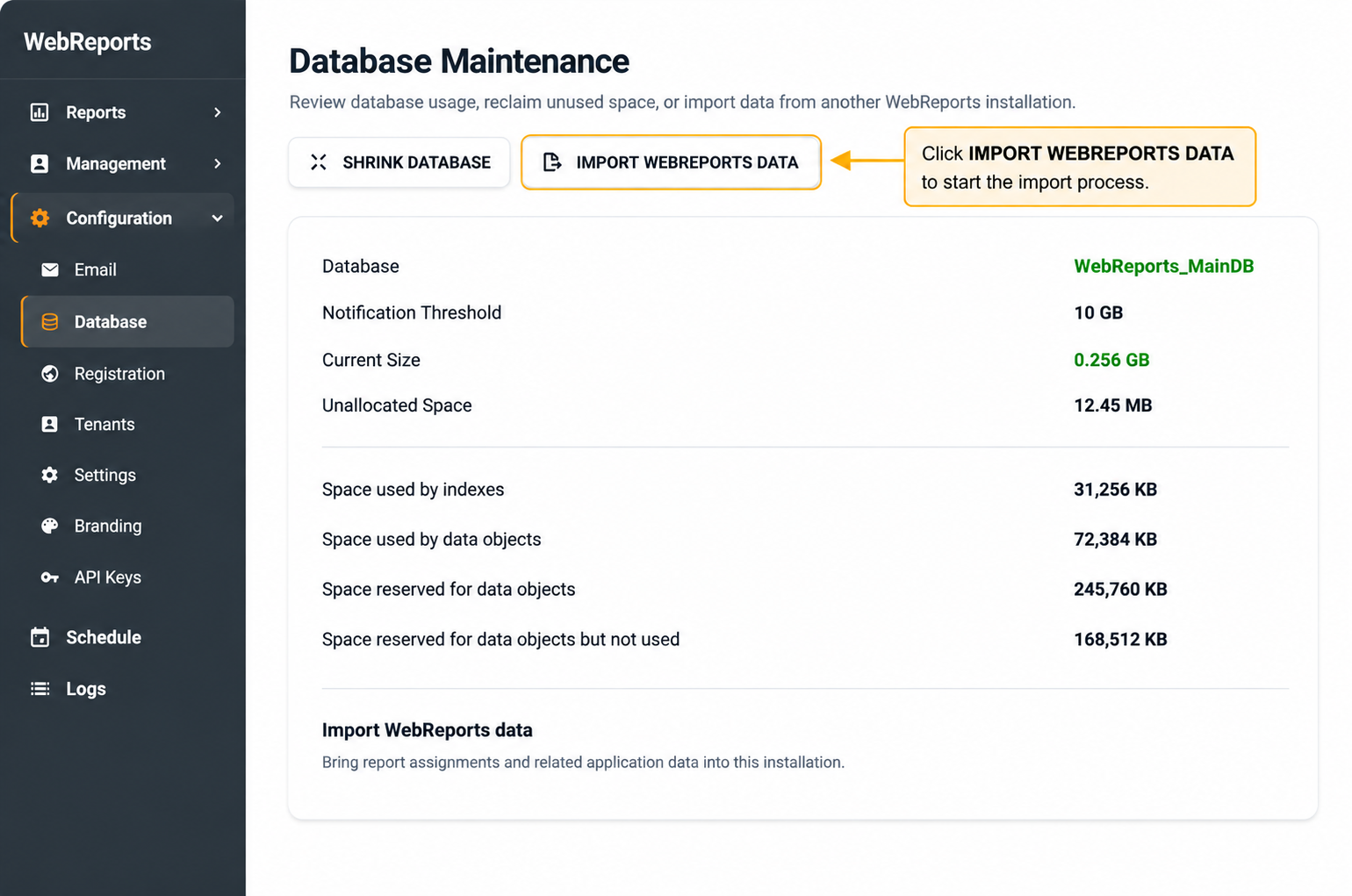Image resolution: width=1352 pixels, height=896 pixels.
Task: Click the WebReports_MainDB database name
Action: 1163,266
